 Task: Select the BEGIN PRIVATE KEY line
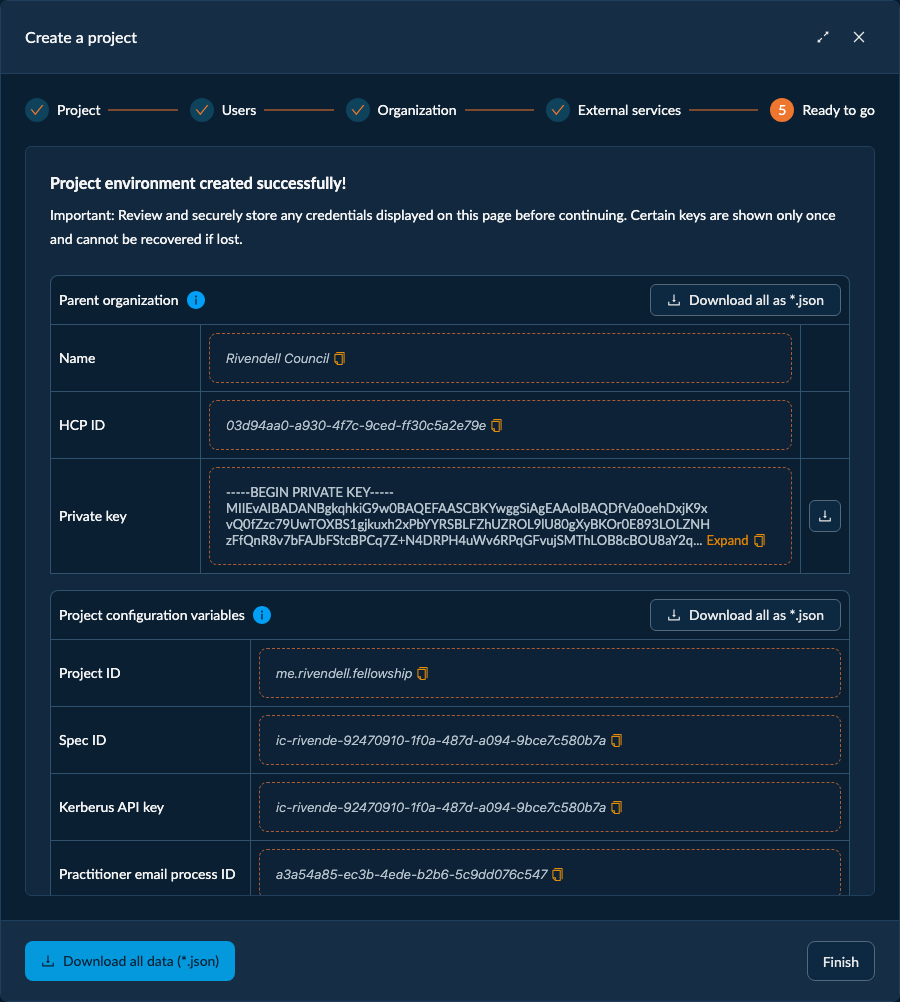[x=309, y=493]
